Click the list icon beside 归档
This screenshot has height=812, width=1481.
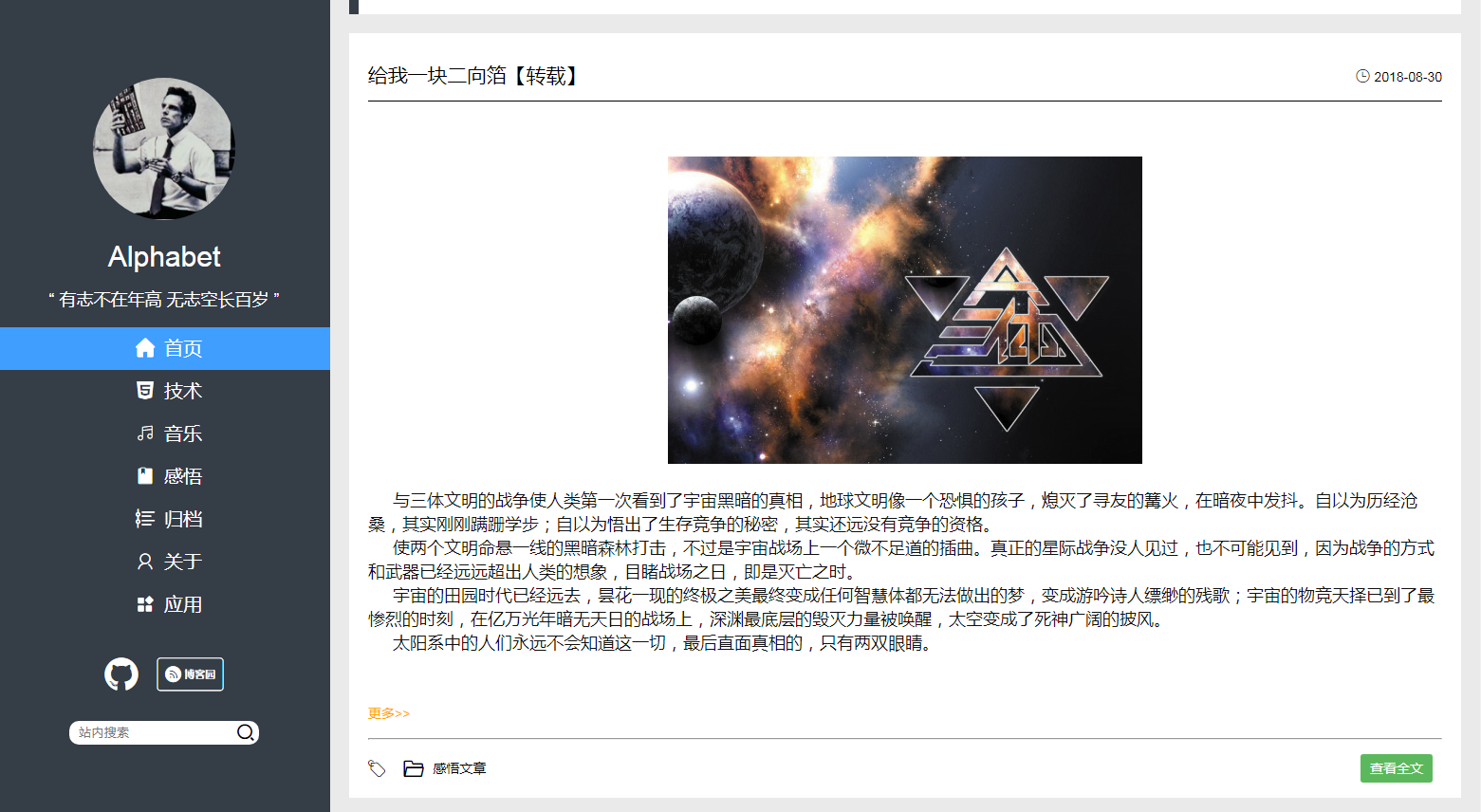tap(145, 519)
